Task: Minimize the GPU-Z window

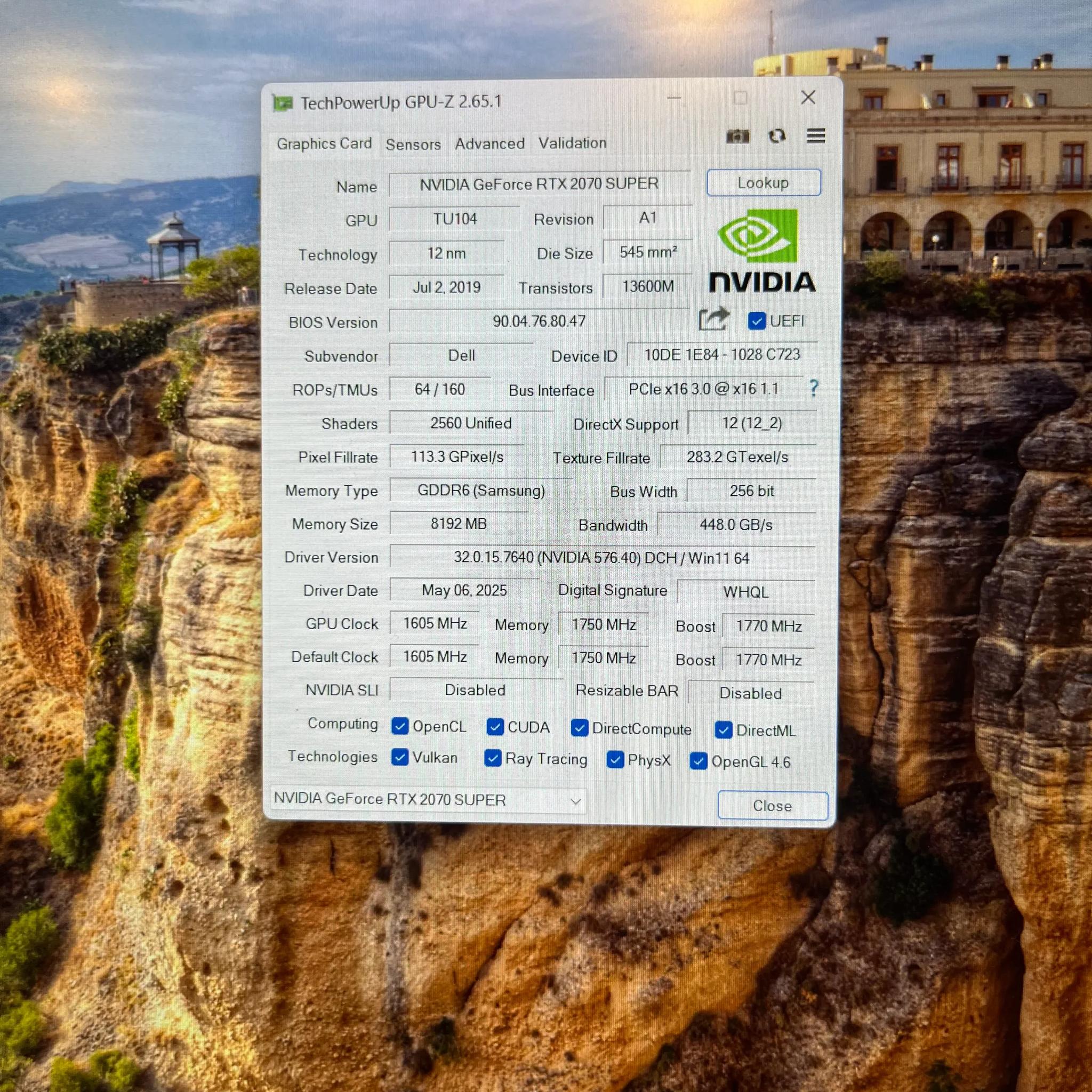Action: coord(674,98)
